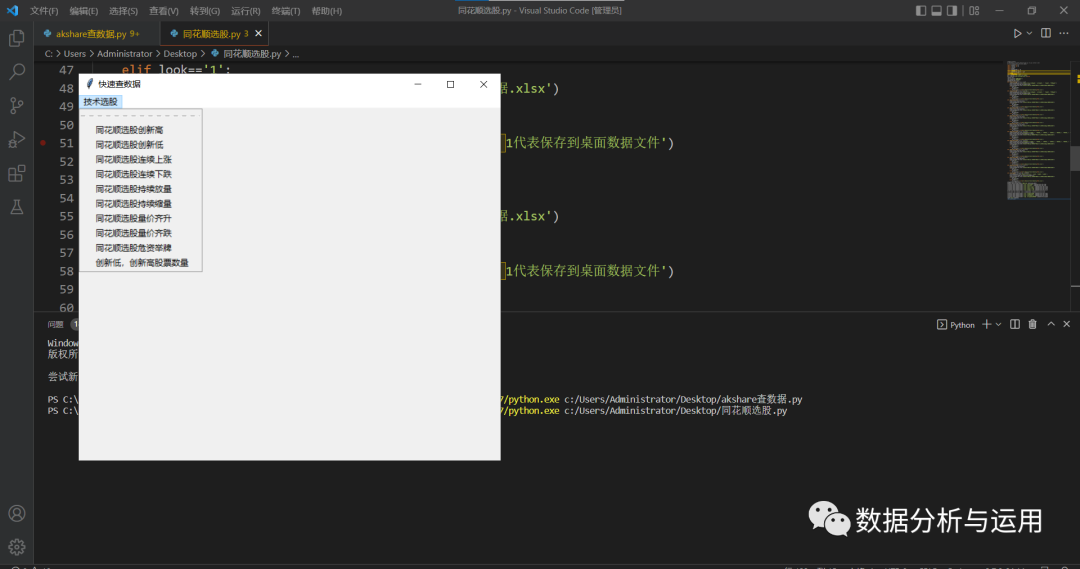
Task: Switch to akshare查数据.py tab
Action: point(97,34)
